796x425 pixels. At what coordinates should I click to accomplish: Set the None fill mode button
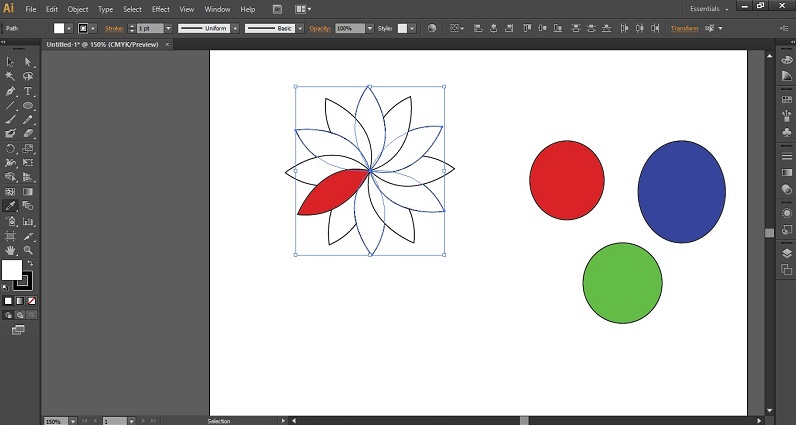[32, 300]
